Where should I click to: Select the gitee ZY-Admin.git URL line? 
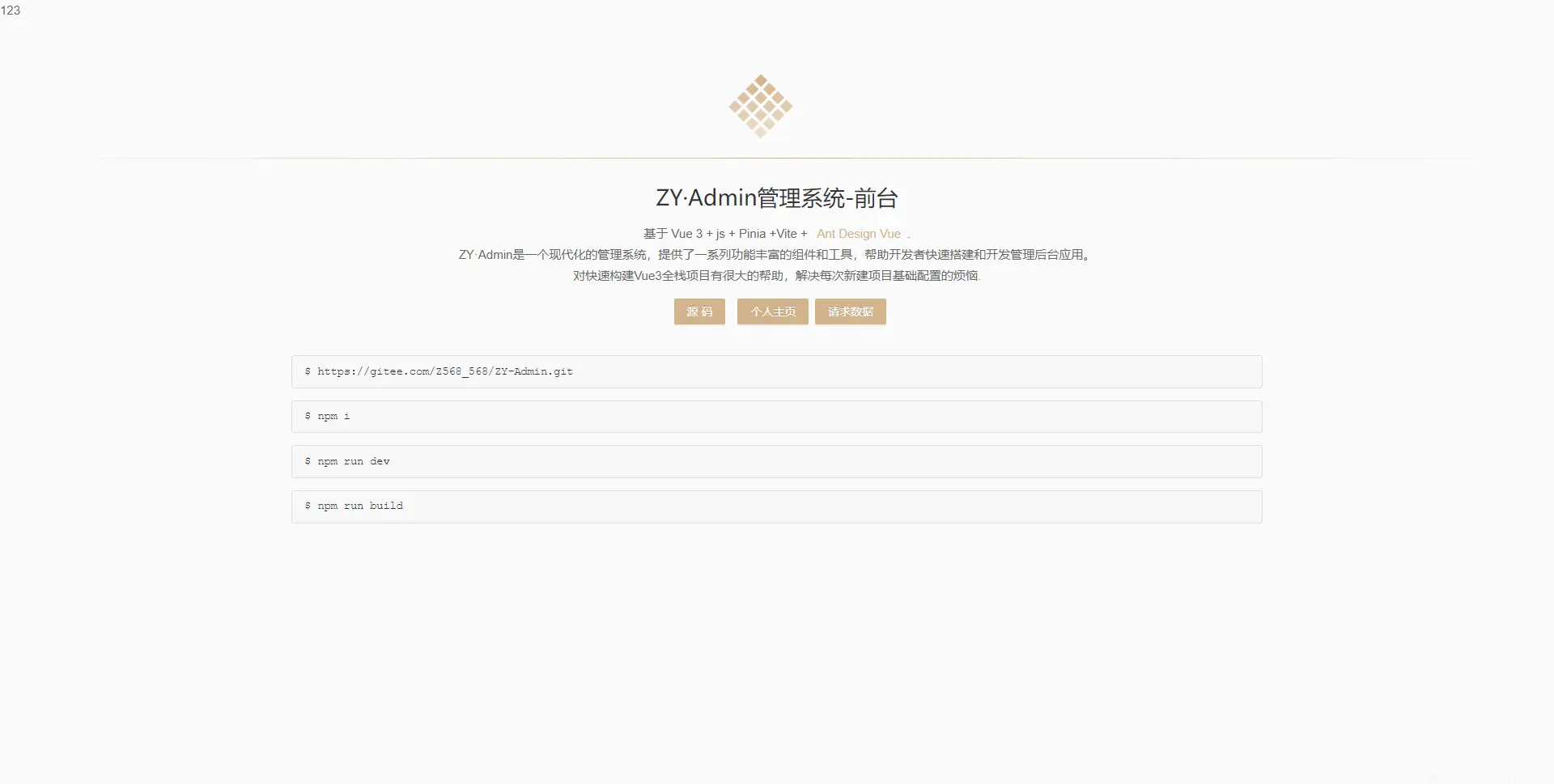point(777,371)
